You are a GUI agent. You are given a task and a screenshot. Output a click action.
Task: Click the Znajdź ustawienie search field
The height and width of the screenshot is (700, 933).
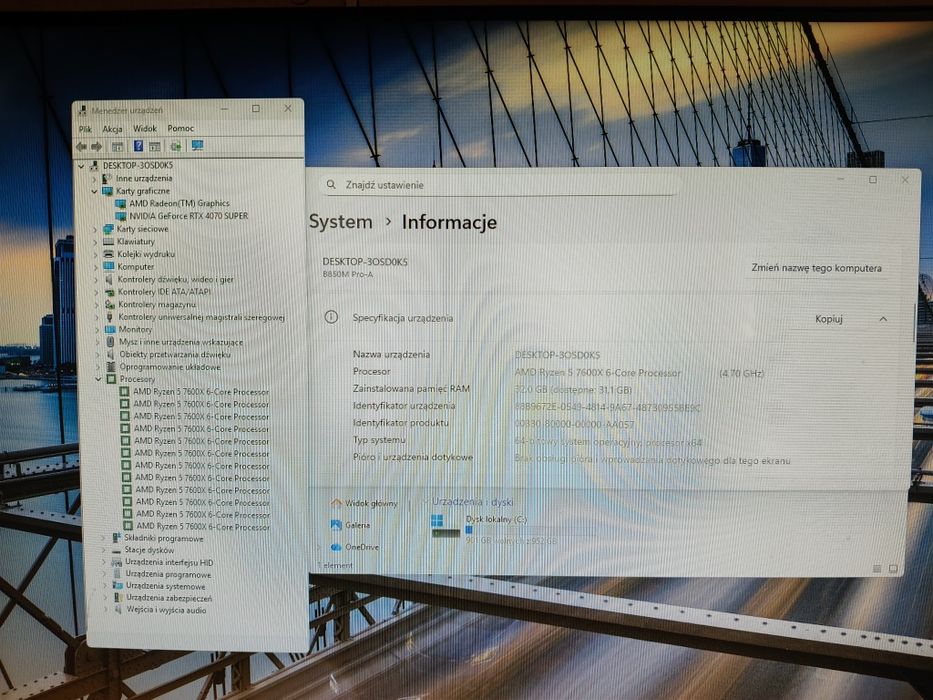499,185
